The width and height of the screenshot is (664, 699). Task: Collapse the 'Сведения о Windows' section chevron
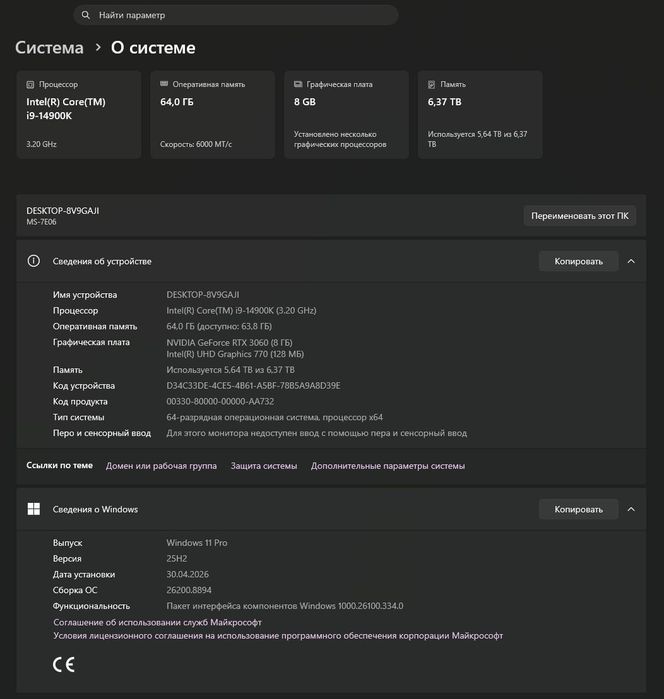[x=631, y=509]
